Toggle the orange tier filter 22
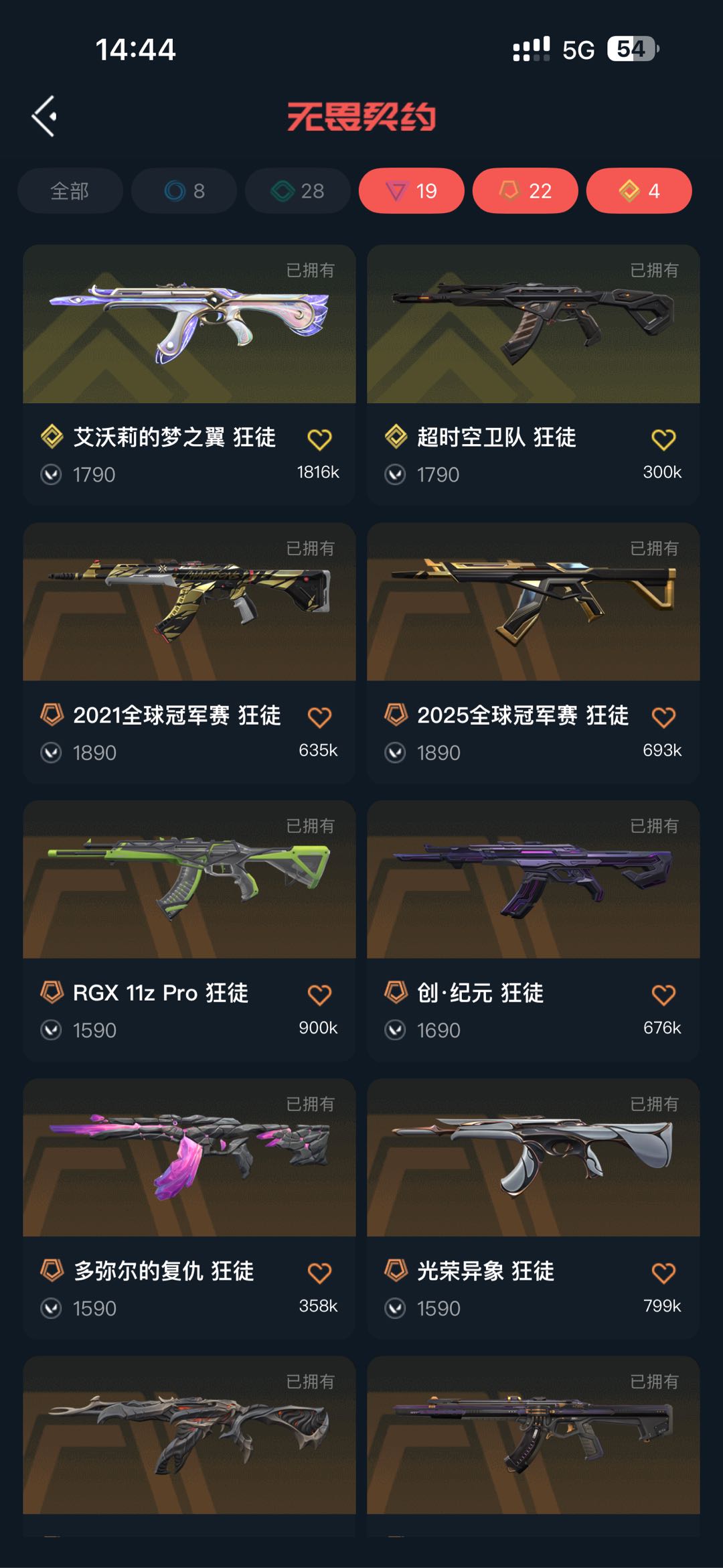The width and height of the screenshot is (723, 1568). pos(526,191)
